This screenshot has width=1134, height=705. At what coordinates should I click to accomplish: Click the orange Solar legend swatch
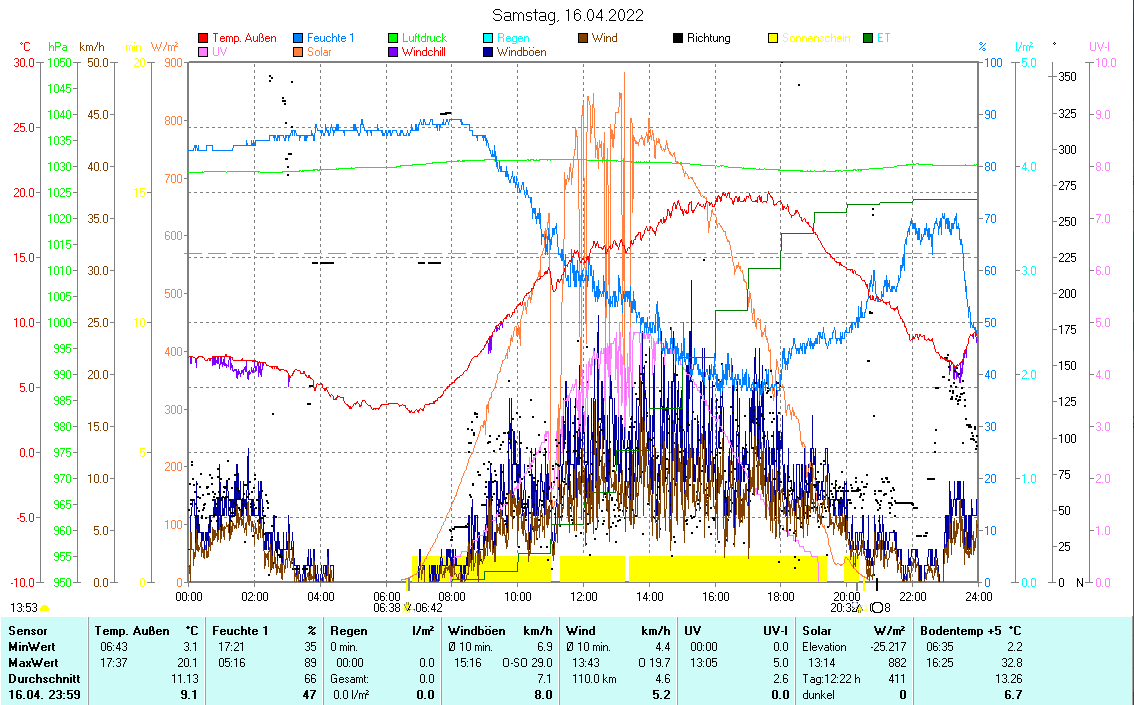pos(298,52)
